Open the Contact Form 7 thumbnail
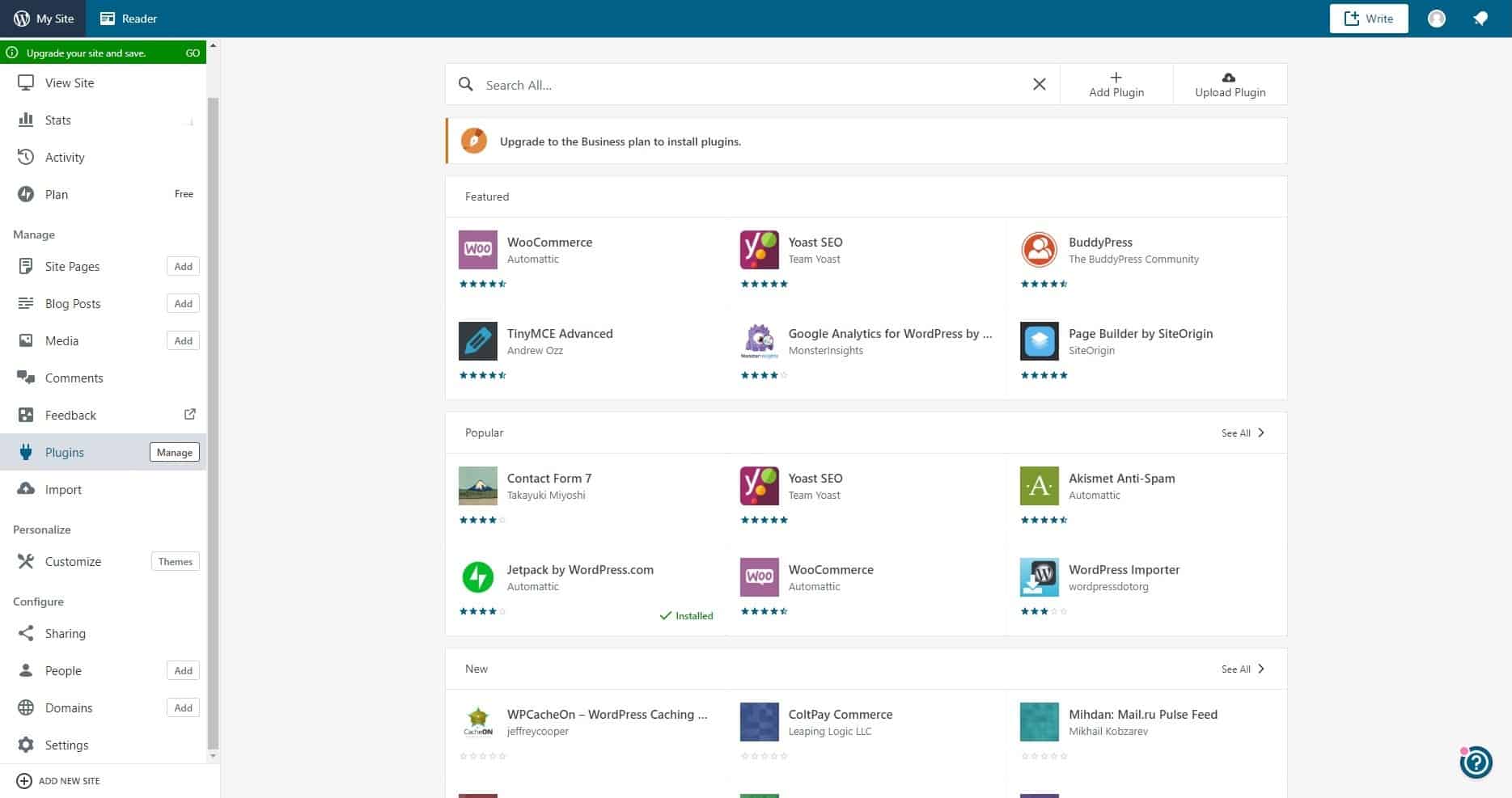The width and height of the screenshot is (1512, 798). pos(478,486)
